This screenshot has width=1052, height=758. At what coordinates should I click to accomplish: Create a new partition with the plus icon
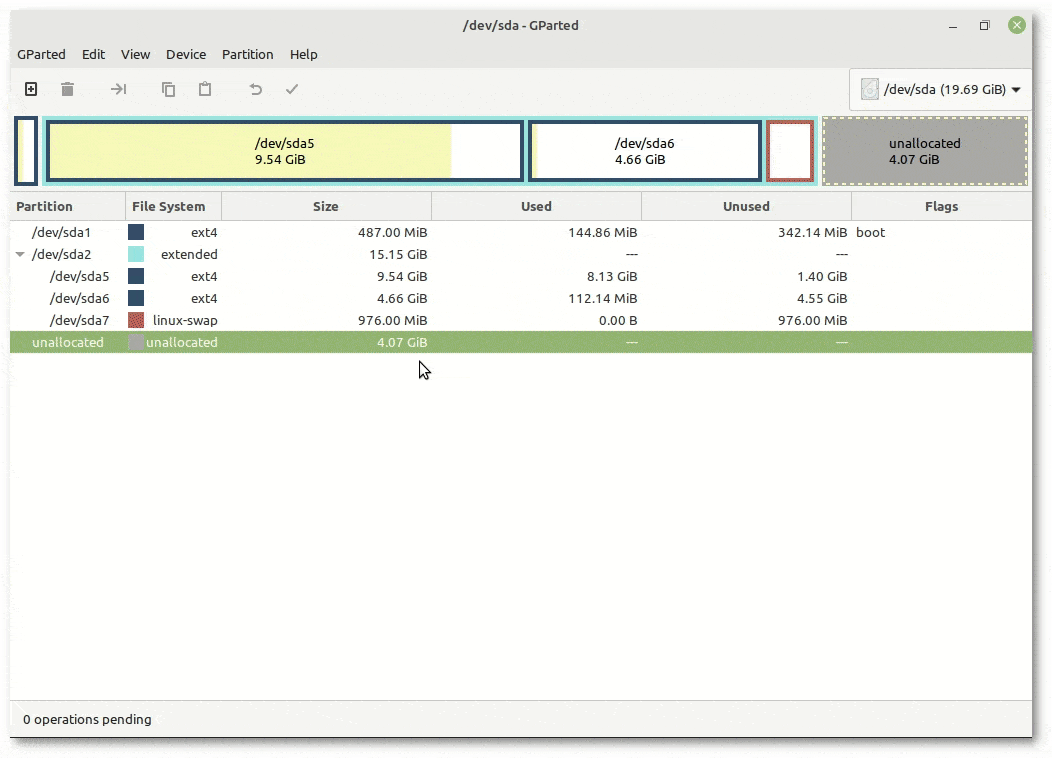click(30, 89)
